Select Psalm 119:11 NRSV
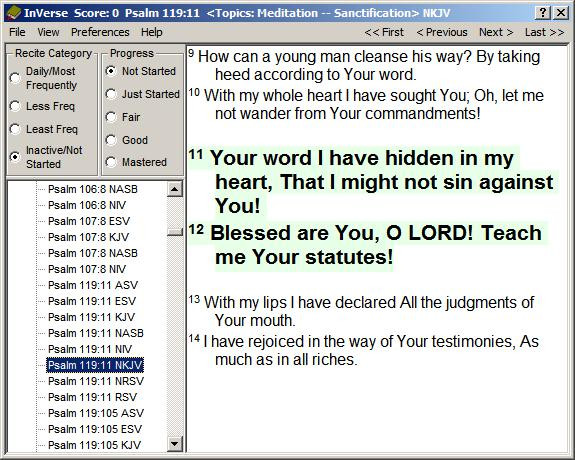The width and height of the screenshot is (575, 460). [96, 381]
